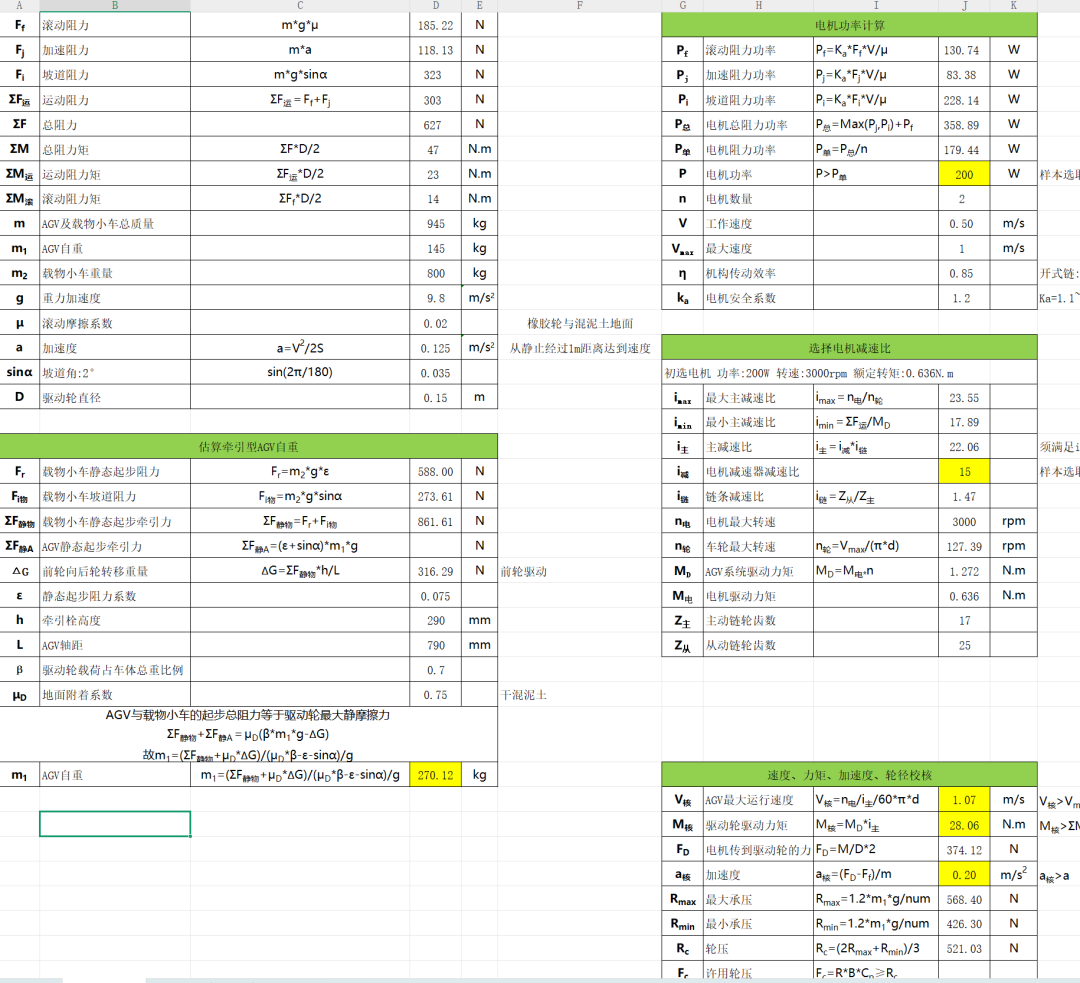Image resolution: width=1080 pixels, height=983 pixels.
Task: Click column F header
Action: click(579, 6)
